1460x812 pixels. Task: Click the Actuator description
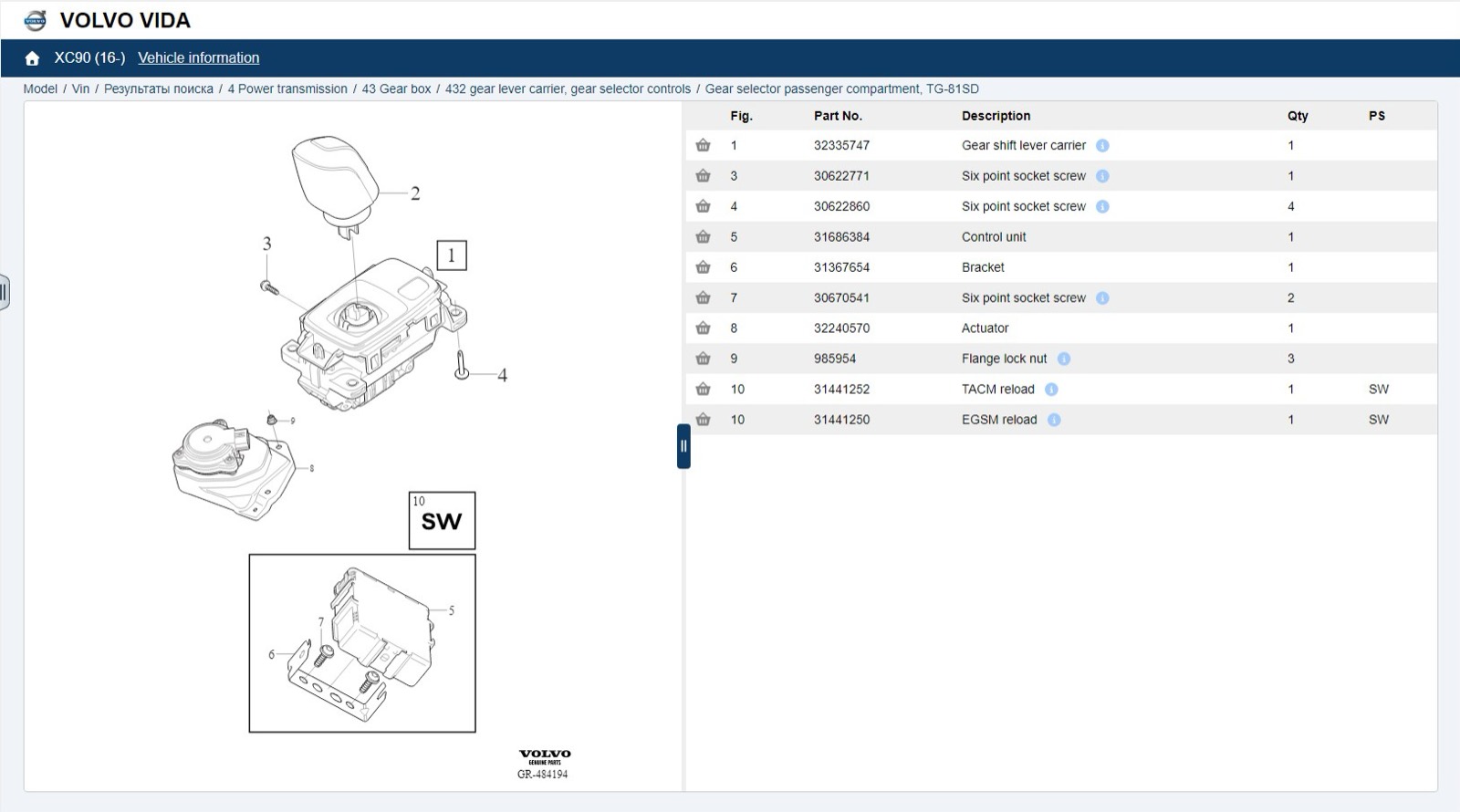tap(985, 328)
